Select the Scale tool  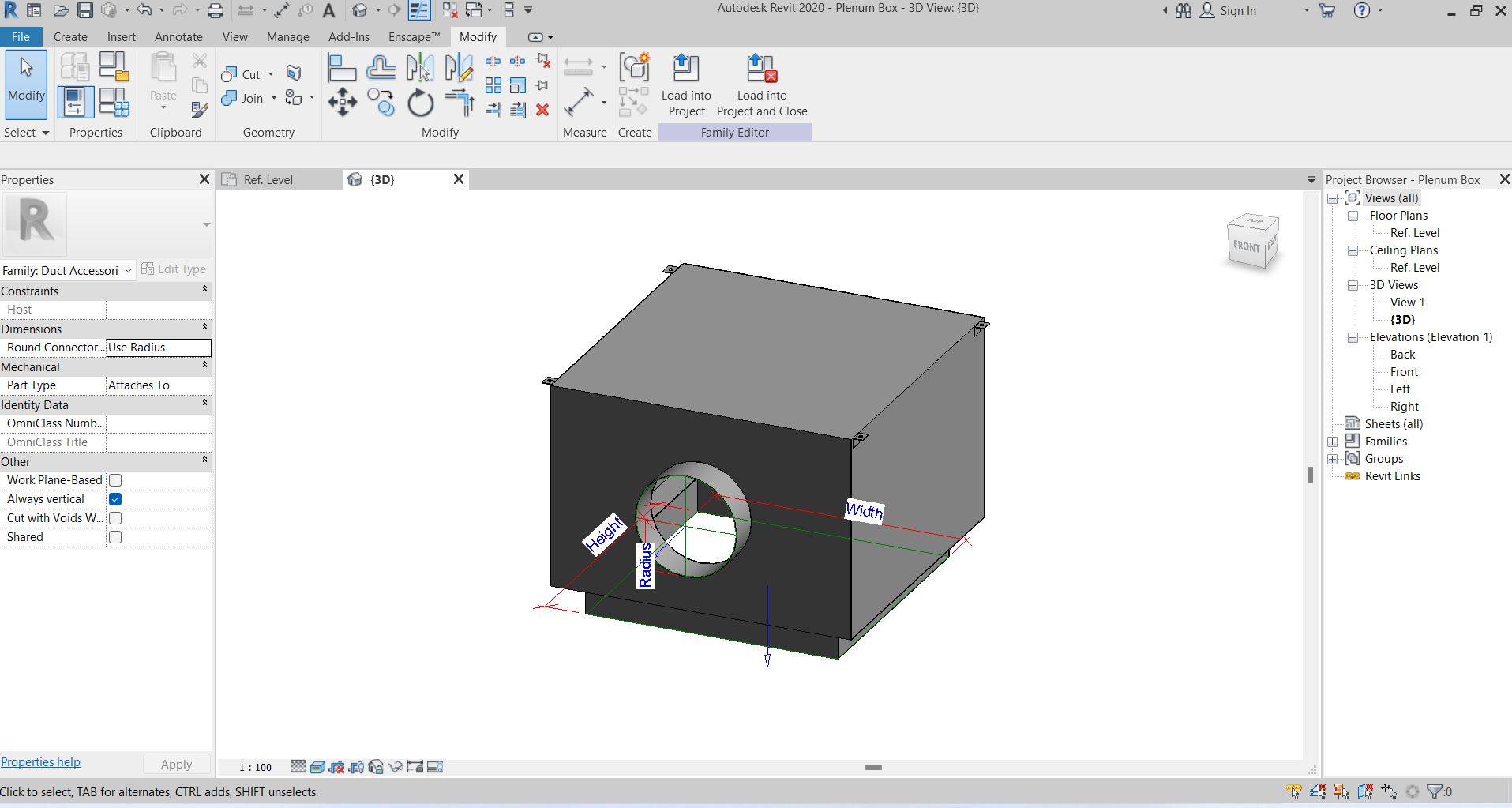tap(518, 85)
